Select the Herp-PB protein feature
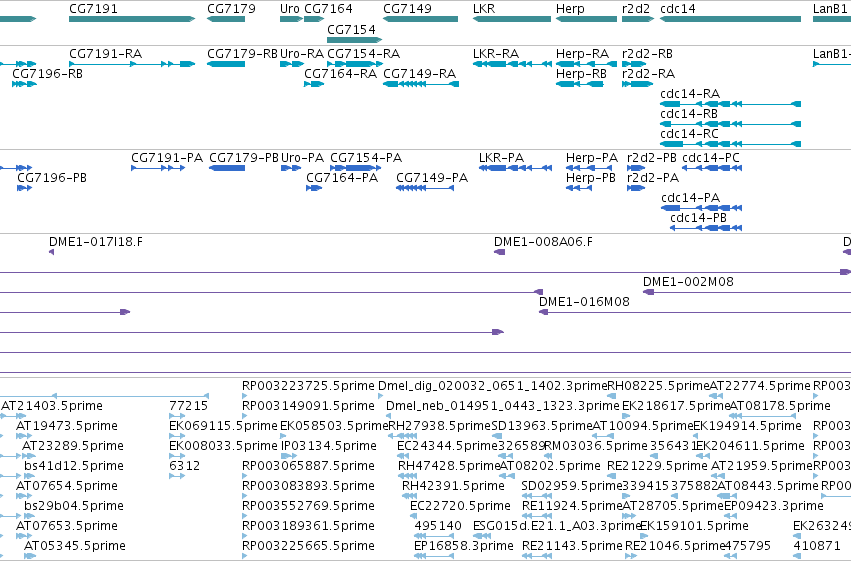This screenshot has height=561, width=851. pyautogui.click(x=579, y=188)
